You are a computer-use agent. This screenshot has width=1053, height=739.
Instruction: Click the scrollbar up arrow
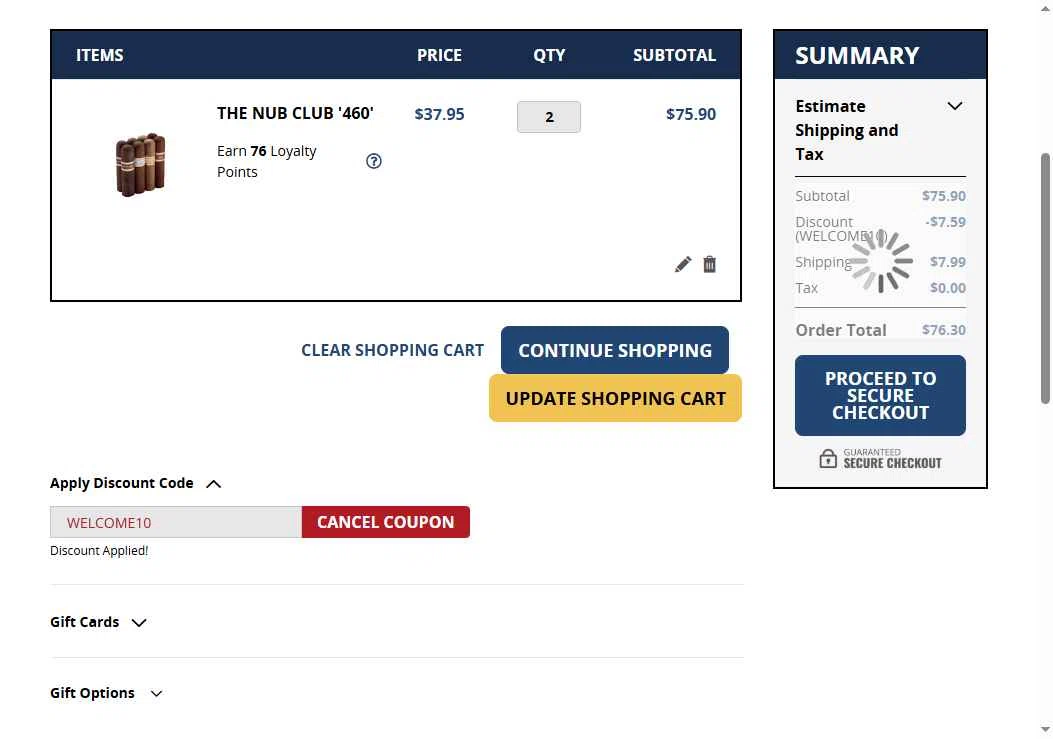tap(1046, 8)
